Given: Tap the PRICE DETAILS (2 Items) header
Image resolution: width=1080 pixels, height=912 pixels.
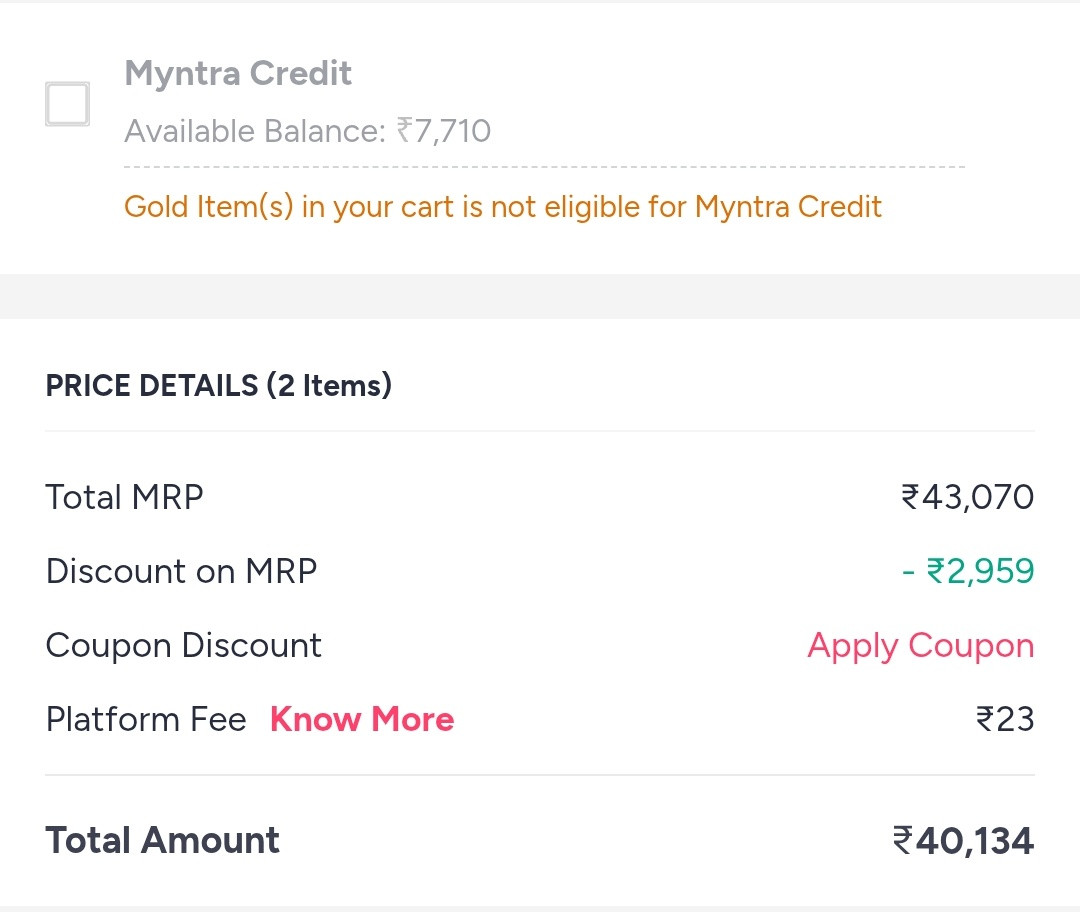Looking at the screenshot, I should point(219,386).
